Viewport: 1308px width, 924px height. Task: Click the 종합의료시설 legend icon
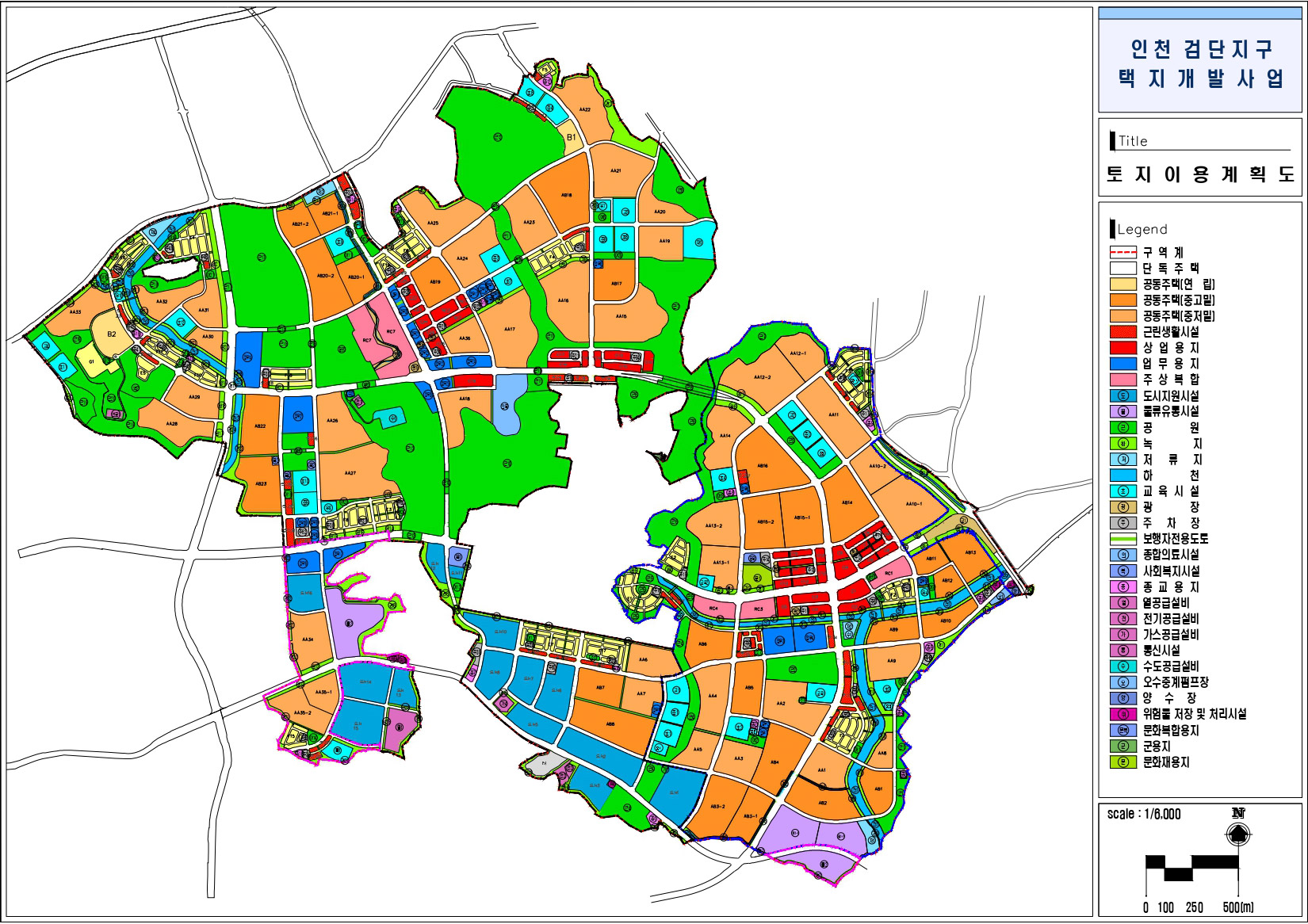tap(1123, 555)
